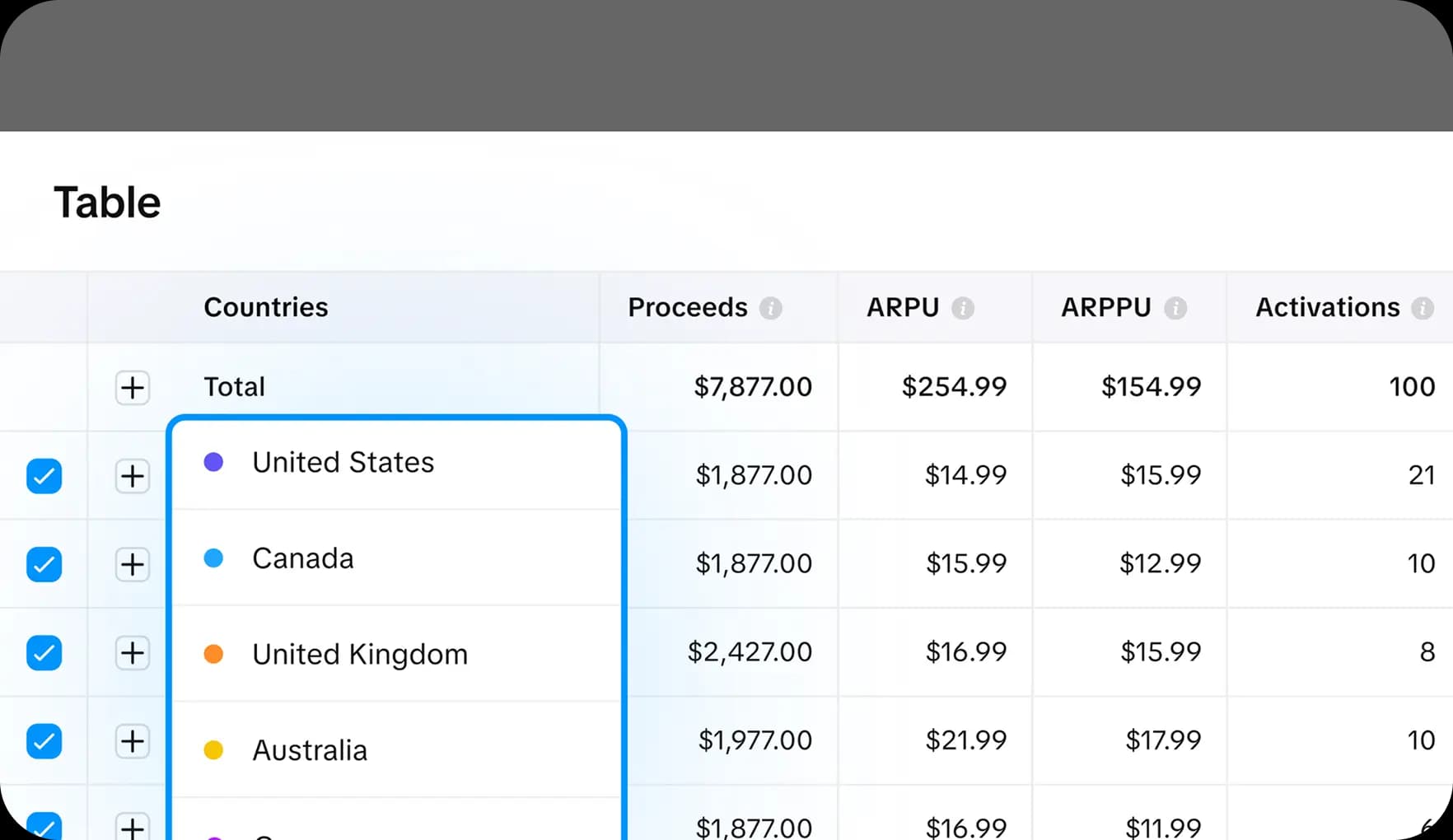The image size is (1453, 840).
Task: Select the Proceeds column header
Action: click(x=688, y=307)
